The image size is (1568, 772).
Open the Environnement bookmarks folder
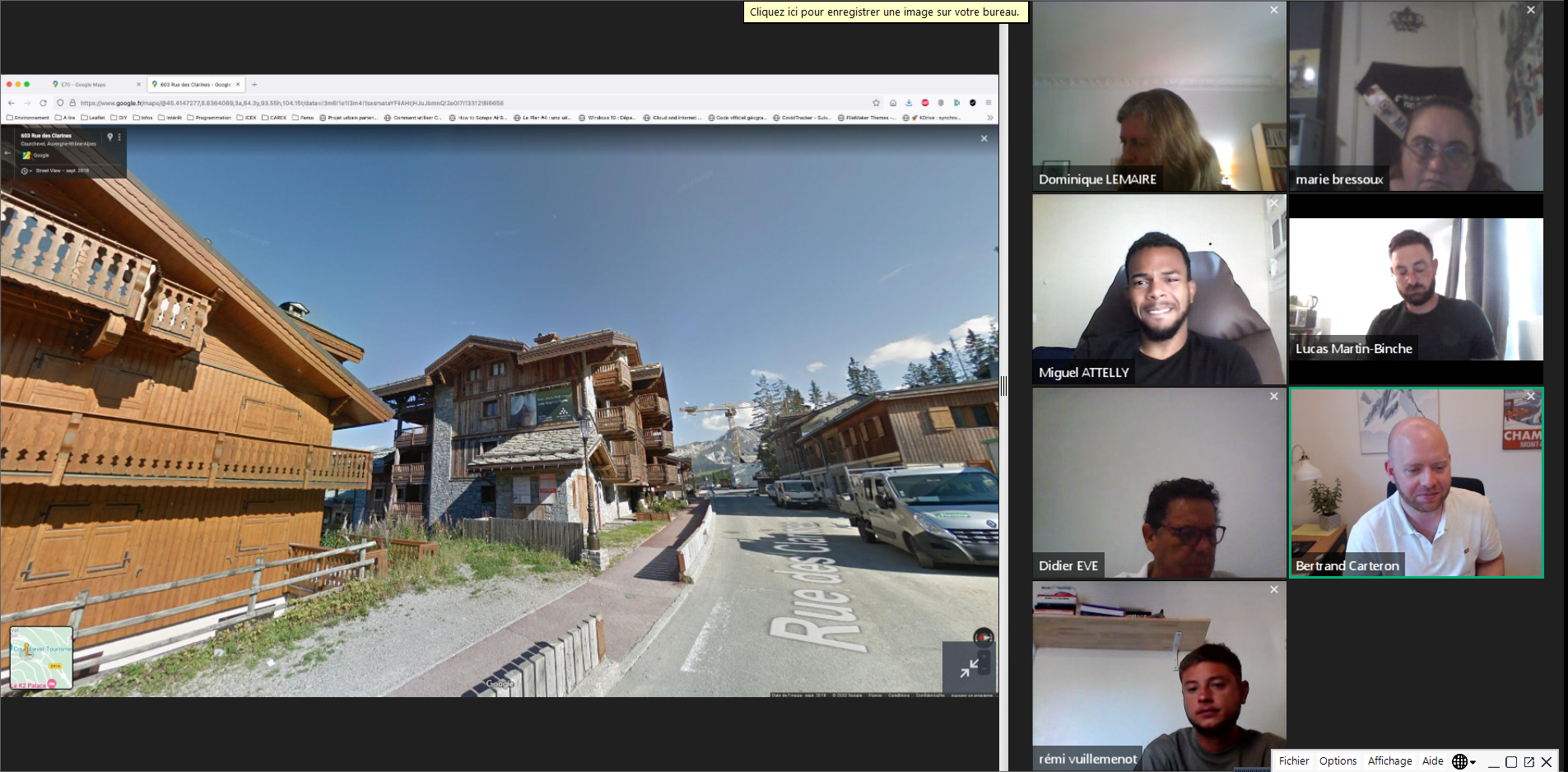click(x=28, y=118)
